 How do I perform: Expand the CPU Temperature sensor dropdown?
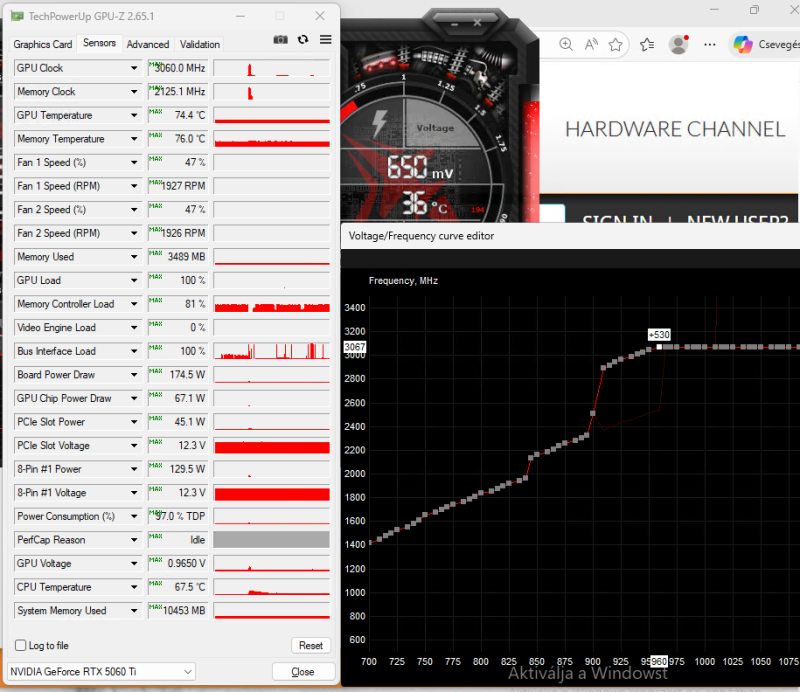[x=134, y=587]
